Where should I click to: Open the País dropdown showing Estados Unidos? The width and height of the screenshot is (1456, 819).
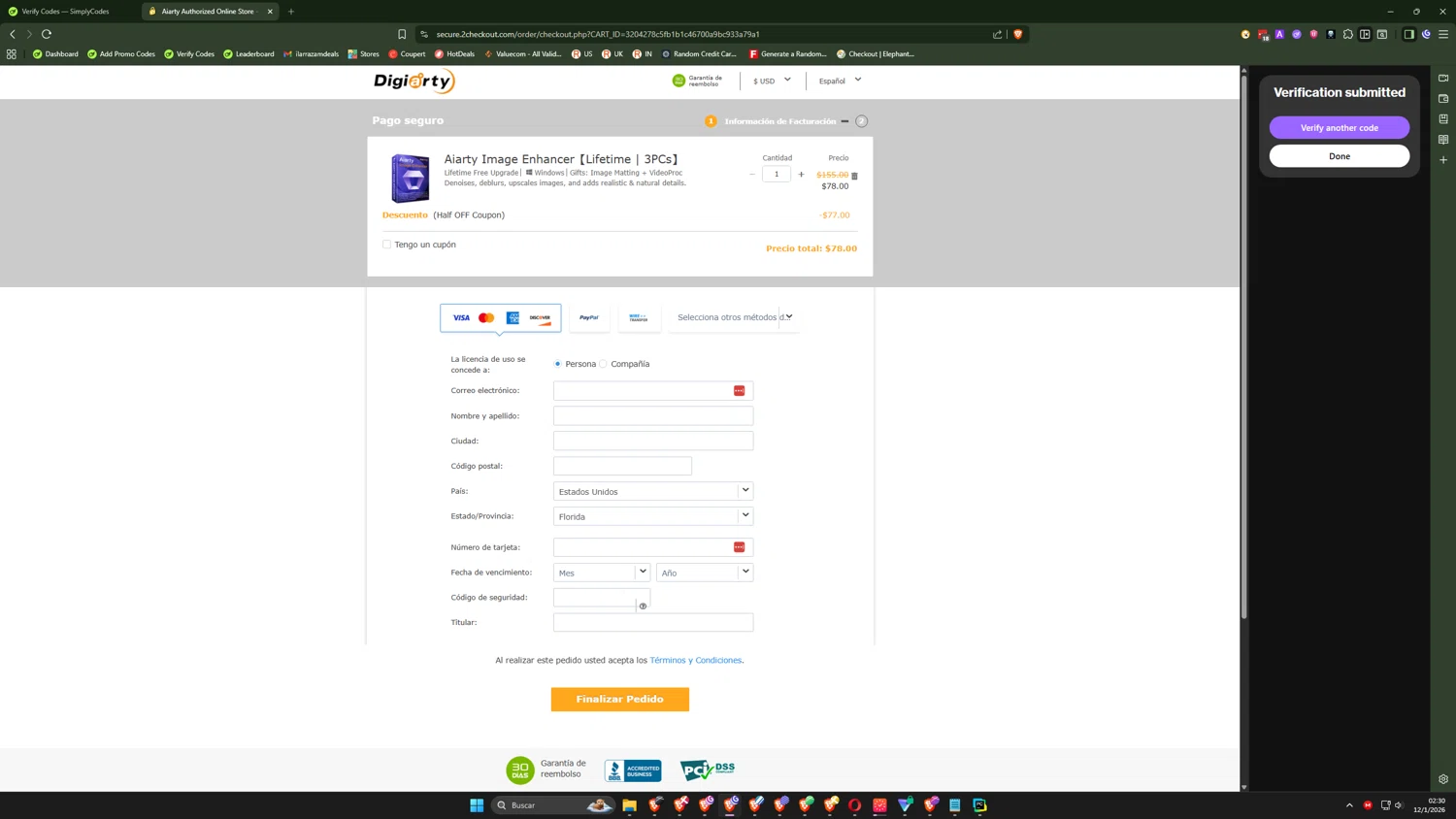[x=653, y=491]
